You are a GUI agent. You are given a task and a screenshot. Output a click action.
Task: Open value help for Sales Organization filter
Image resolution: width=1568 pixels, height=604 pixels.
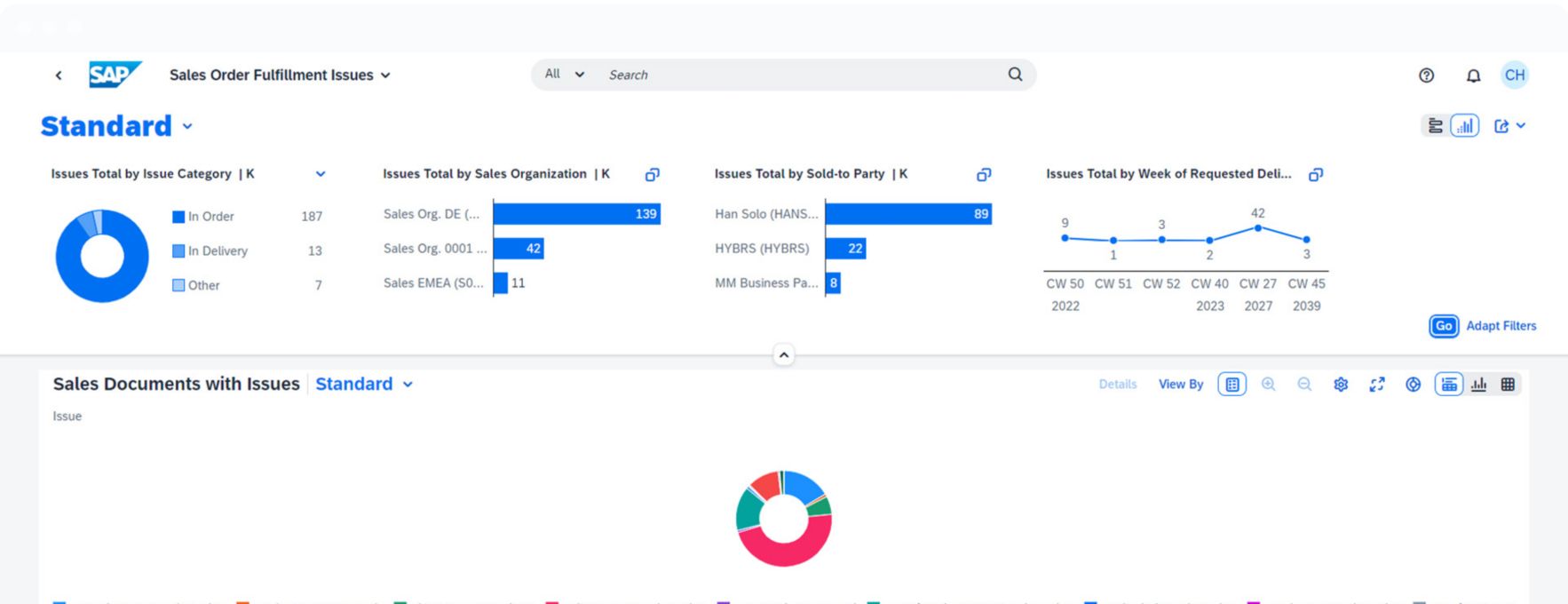click(652, 175)
